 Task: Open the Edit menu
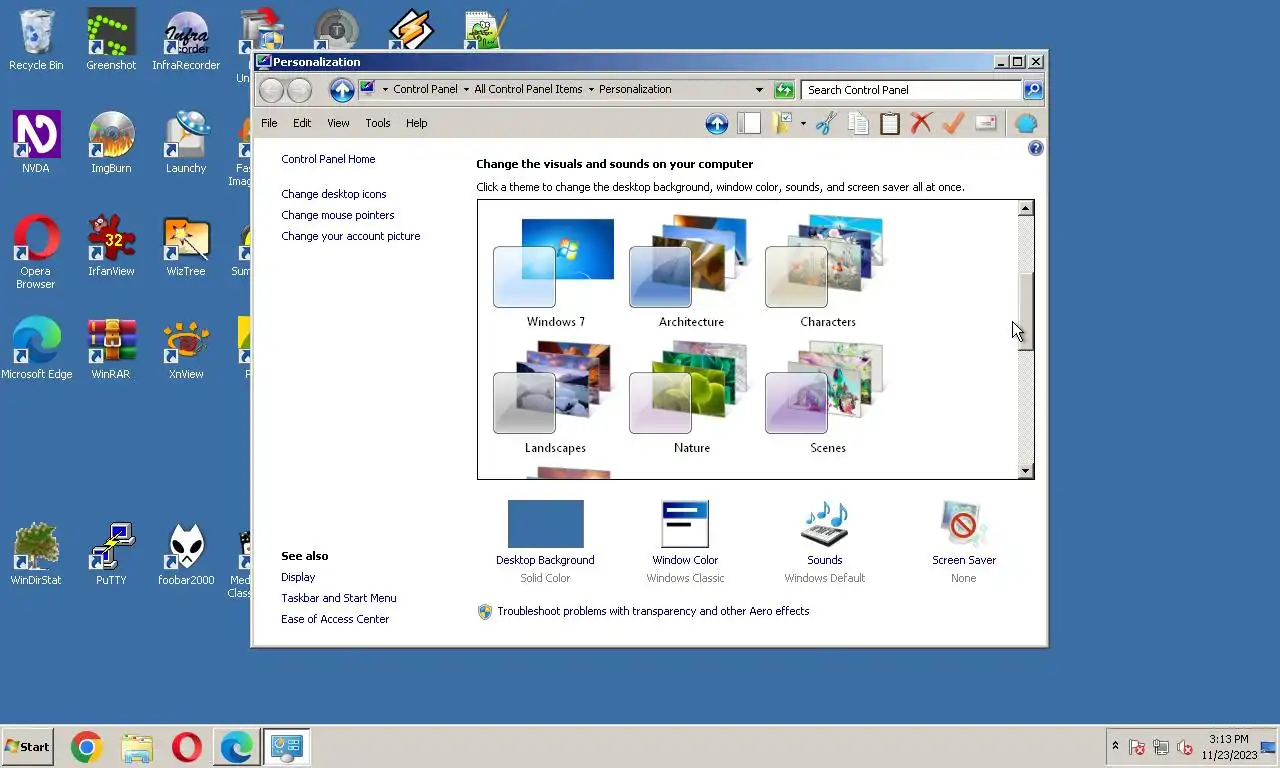point(302,123)
